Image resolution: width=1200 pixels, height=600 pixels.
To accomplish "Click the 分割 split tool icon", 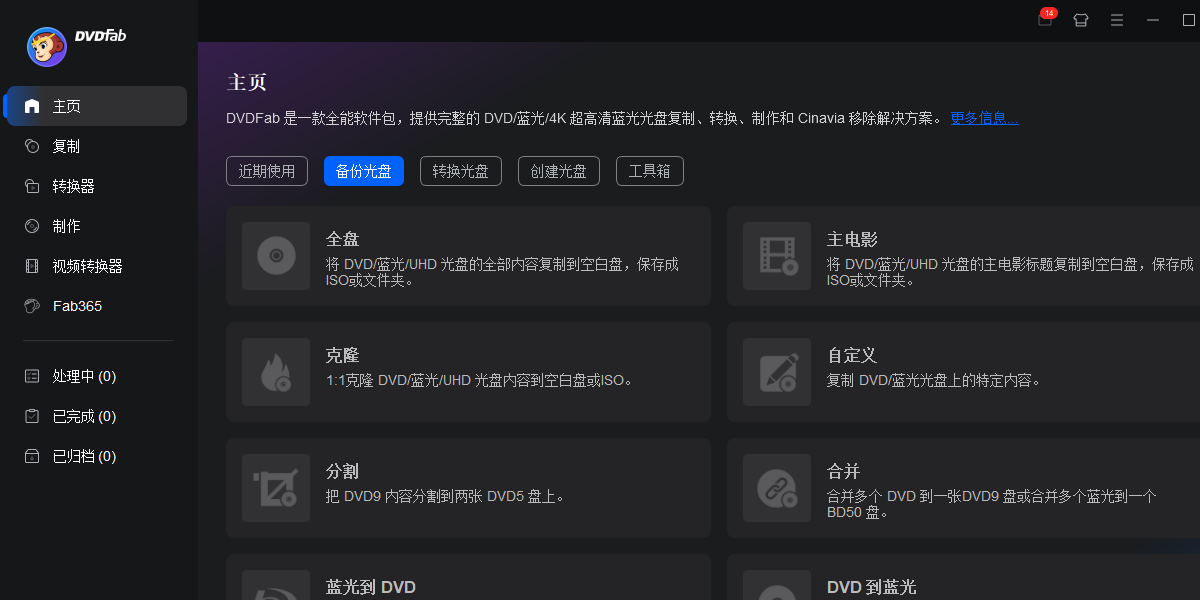I will [276, 488].
